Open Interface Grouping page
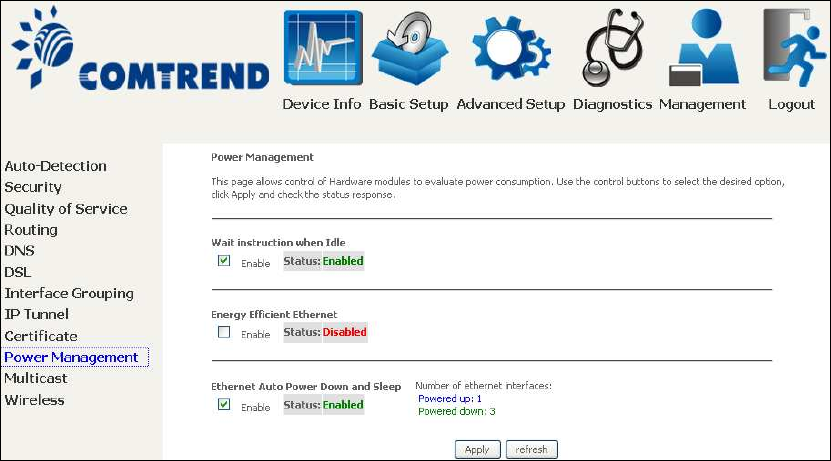Image resolution: width=831 pixels, height=461 pixels. click(69, 294)
